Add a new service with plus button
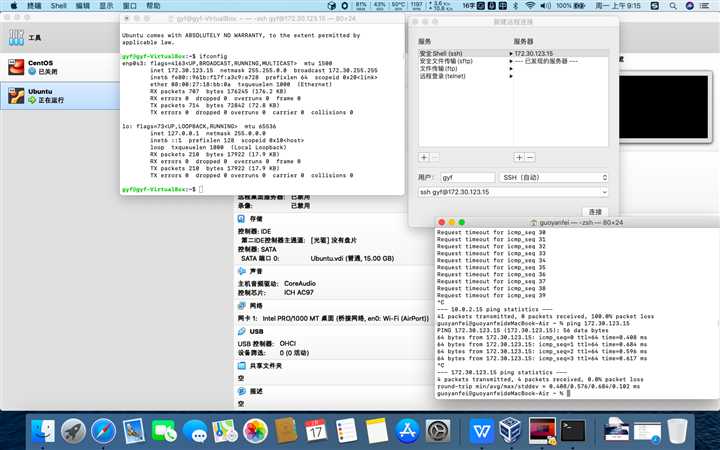Viewport: 720px width, 450px height. [x=424, y=158]
